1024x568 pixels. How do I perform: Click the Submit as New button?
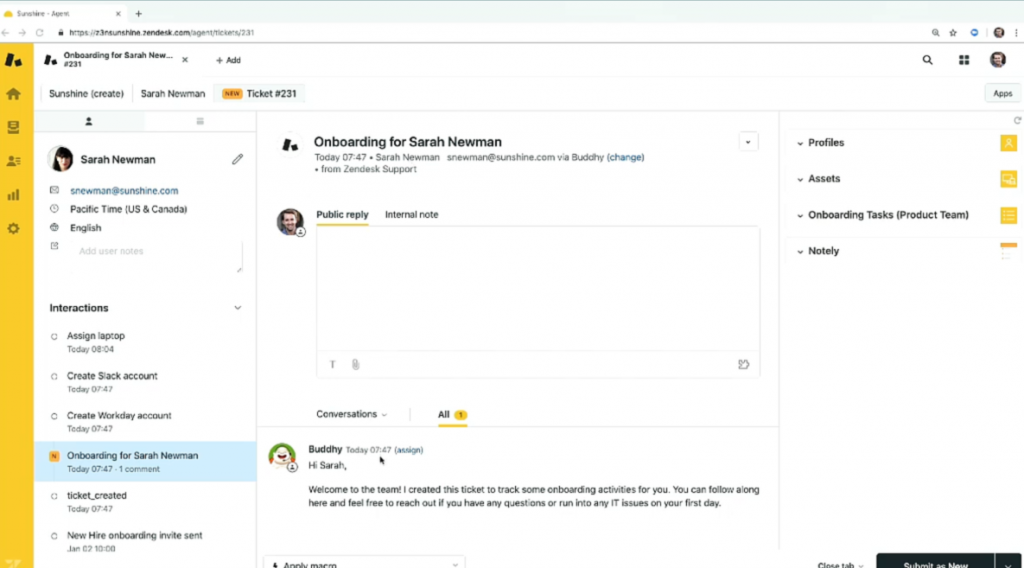pos(935,563)
